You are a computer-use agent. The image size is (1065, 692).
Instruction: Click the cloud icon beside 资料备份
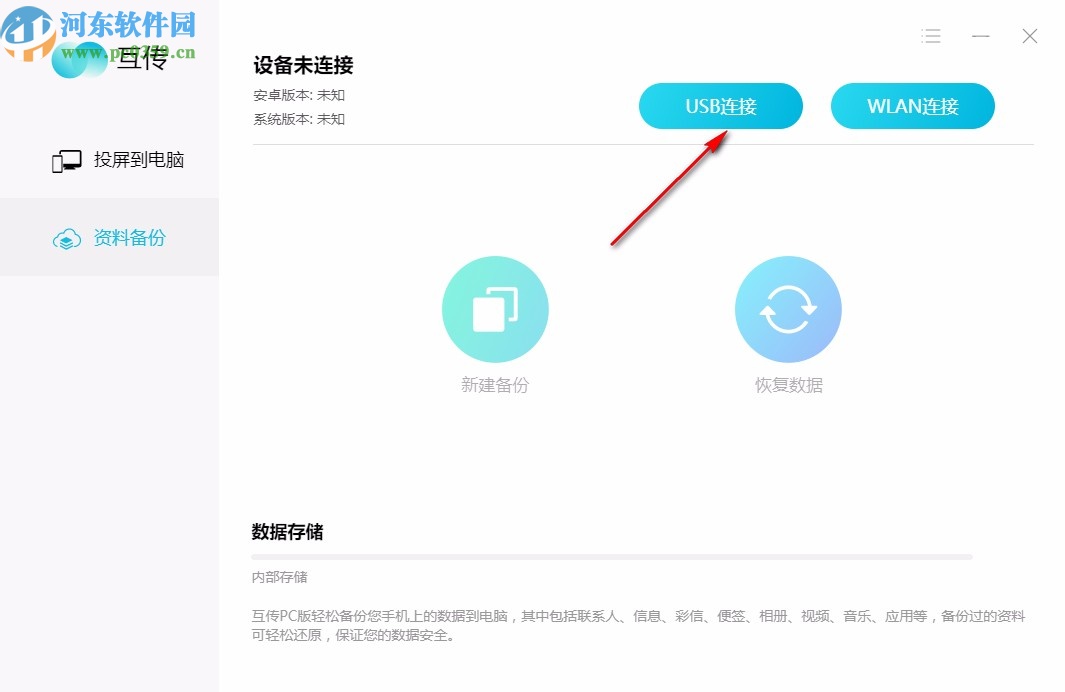(66, 238)
